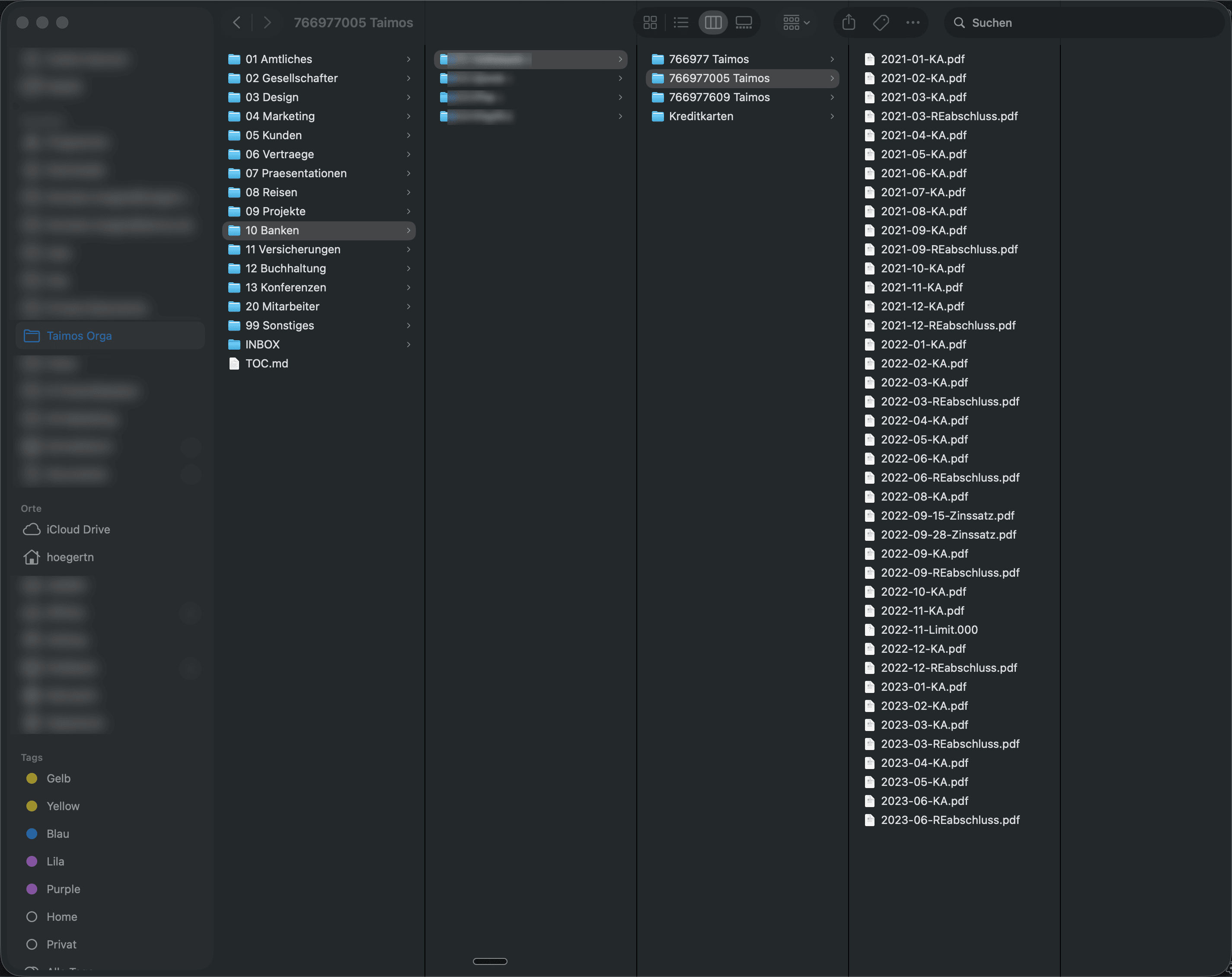Expand the 99 Sonstiges folder chevron
Viewport: 1232px width, 977px height.
[409, 326]
